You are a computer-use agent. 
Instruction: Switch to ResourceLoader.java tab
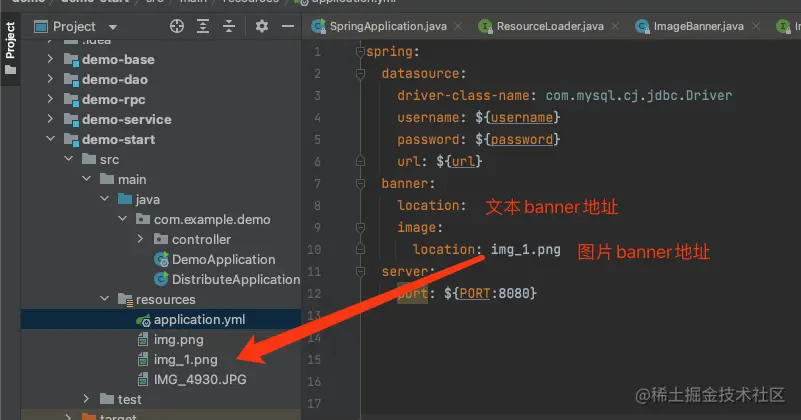[x=550, y=26]
